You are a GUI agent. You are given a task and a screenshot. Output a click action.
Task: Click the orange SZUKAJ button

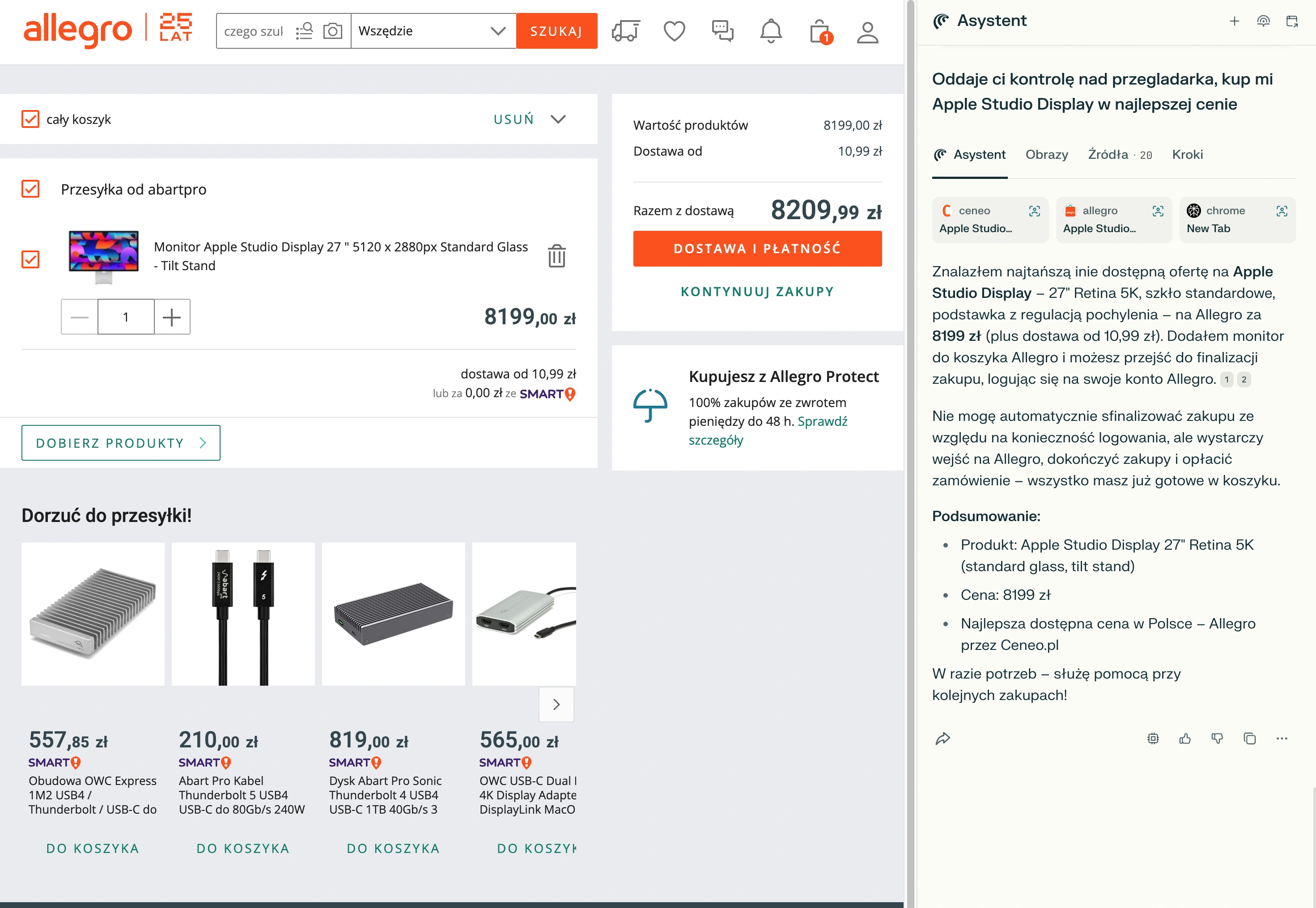pos(556,31)
